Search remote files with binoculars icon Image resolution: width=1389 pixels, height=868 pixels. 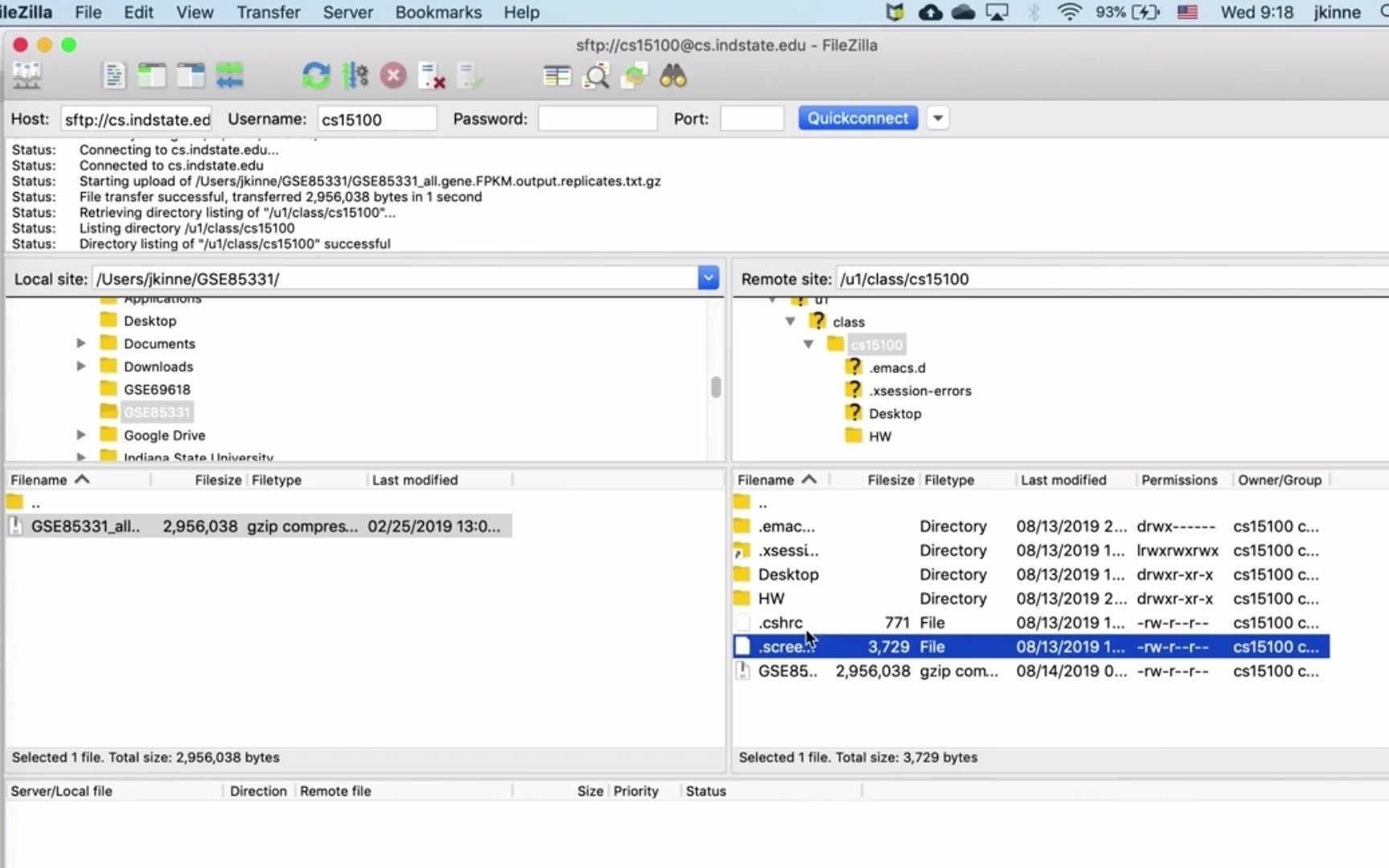[673, 76]
